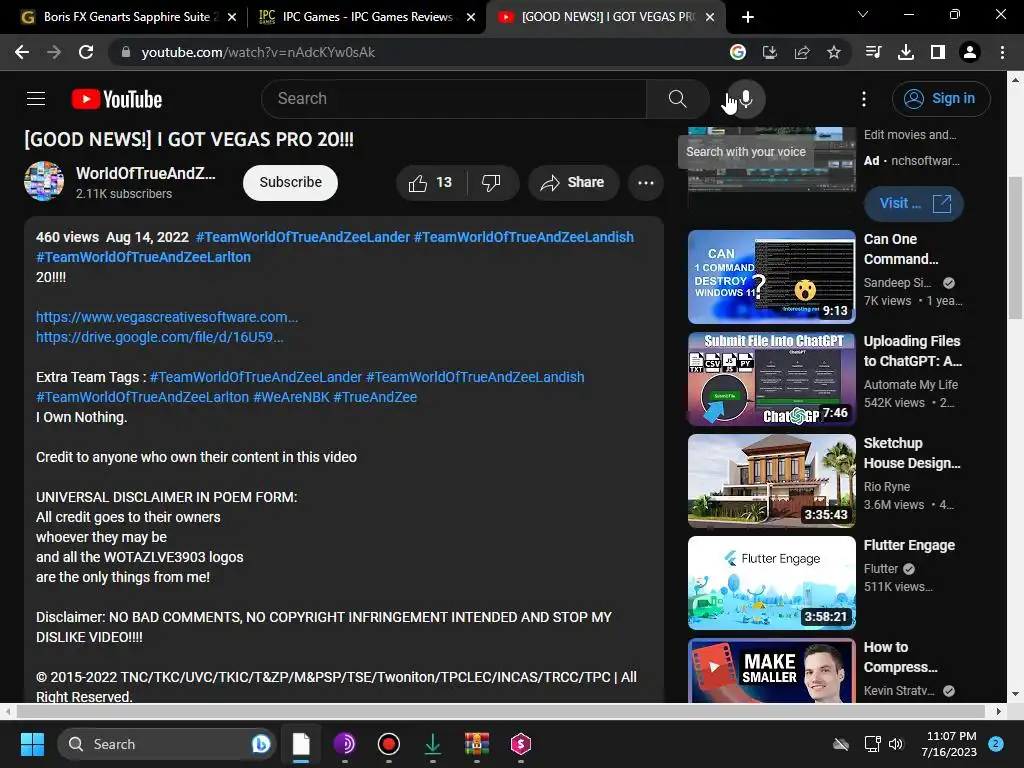Open Can One Command video thumbnail
The width and height of the screenshot is (1024, 768).
(x=771, y=277)
